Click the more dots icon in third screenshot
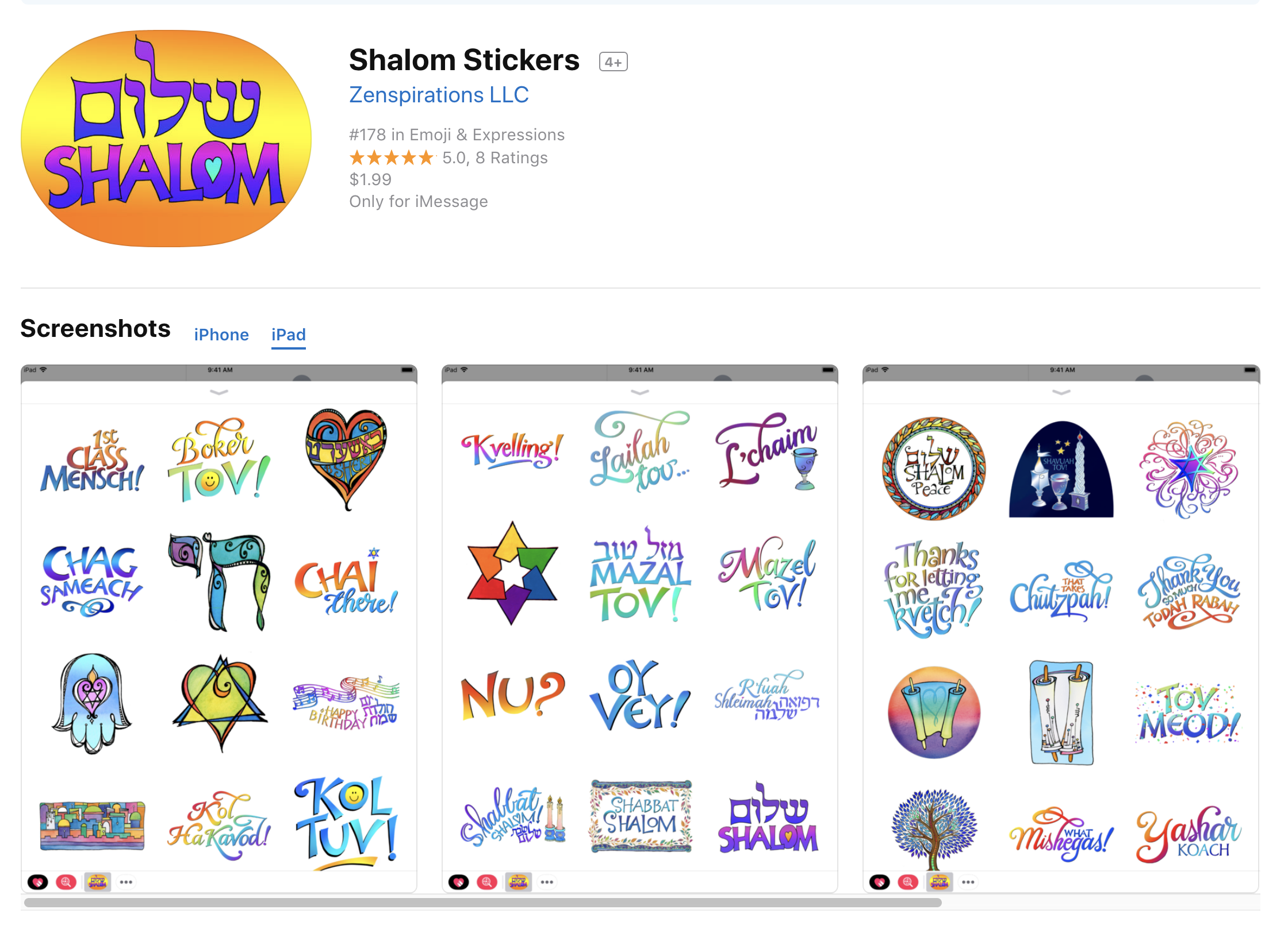The image size is (1288, 936). click(x=968, y=882)
